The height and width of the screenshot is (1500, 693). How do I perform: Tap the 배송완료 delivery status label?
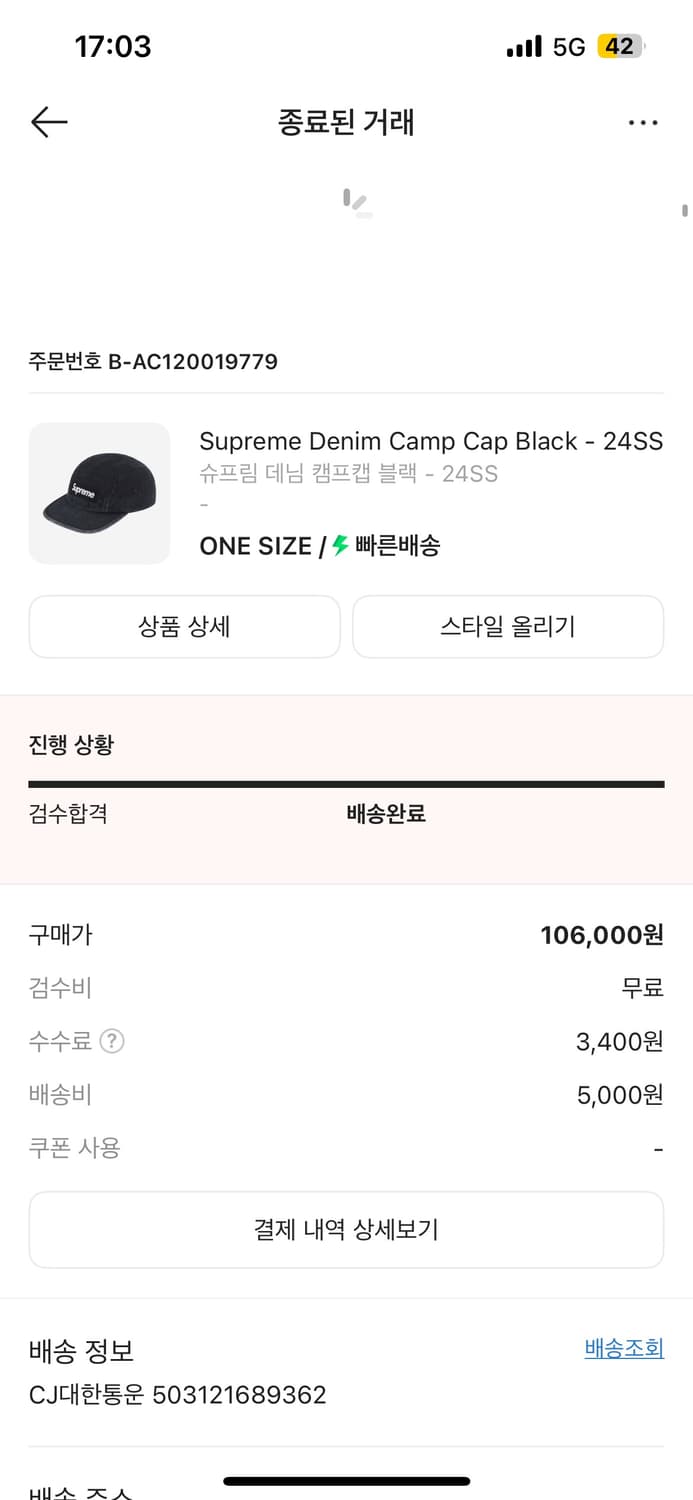pyautogui.click(x=386, y=814)
